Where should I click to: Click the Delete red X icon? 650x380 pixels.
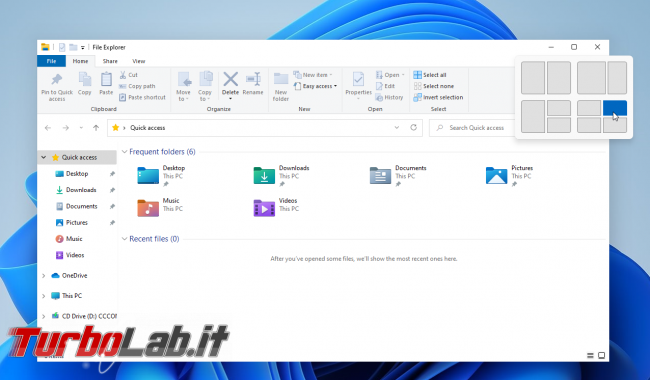(230, 79)
